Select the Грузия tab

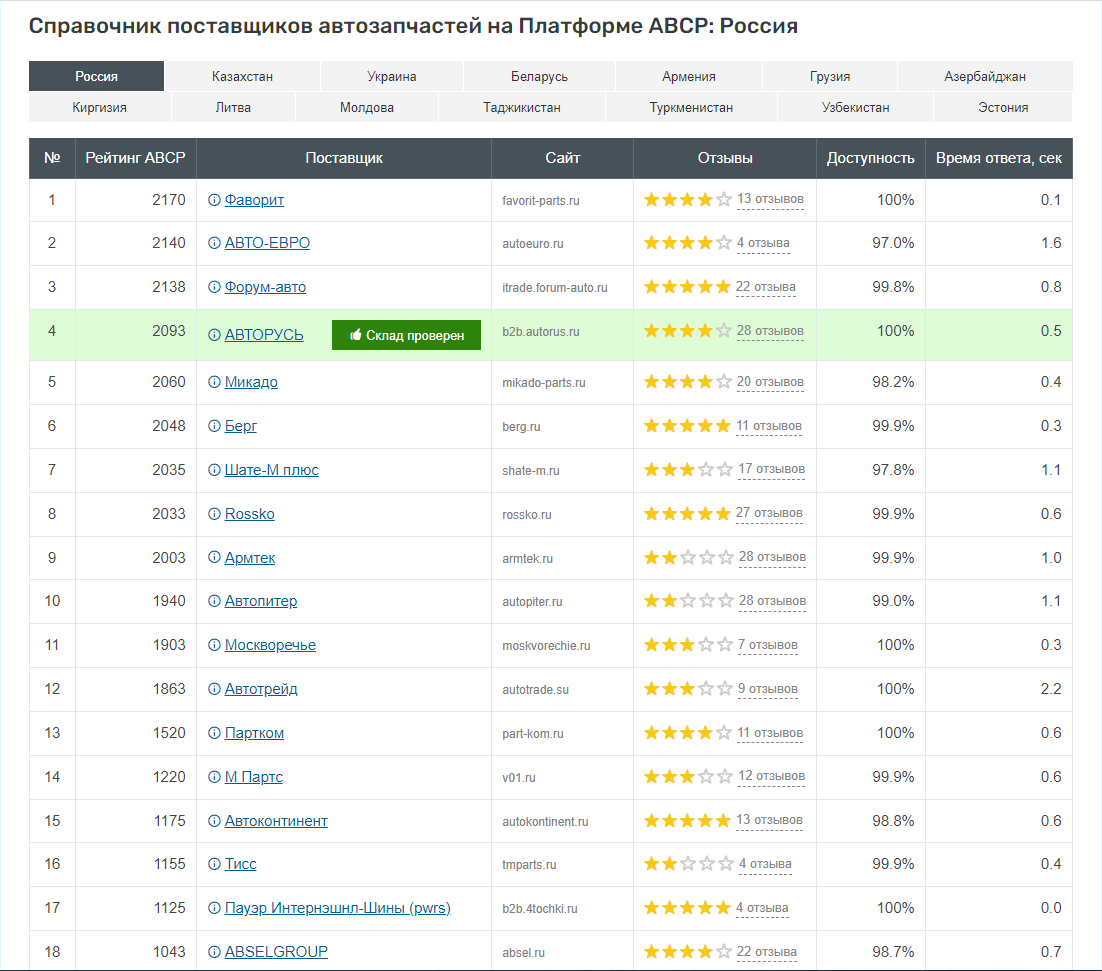(830, 76)
